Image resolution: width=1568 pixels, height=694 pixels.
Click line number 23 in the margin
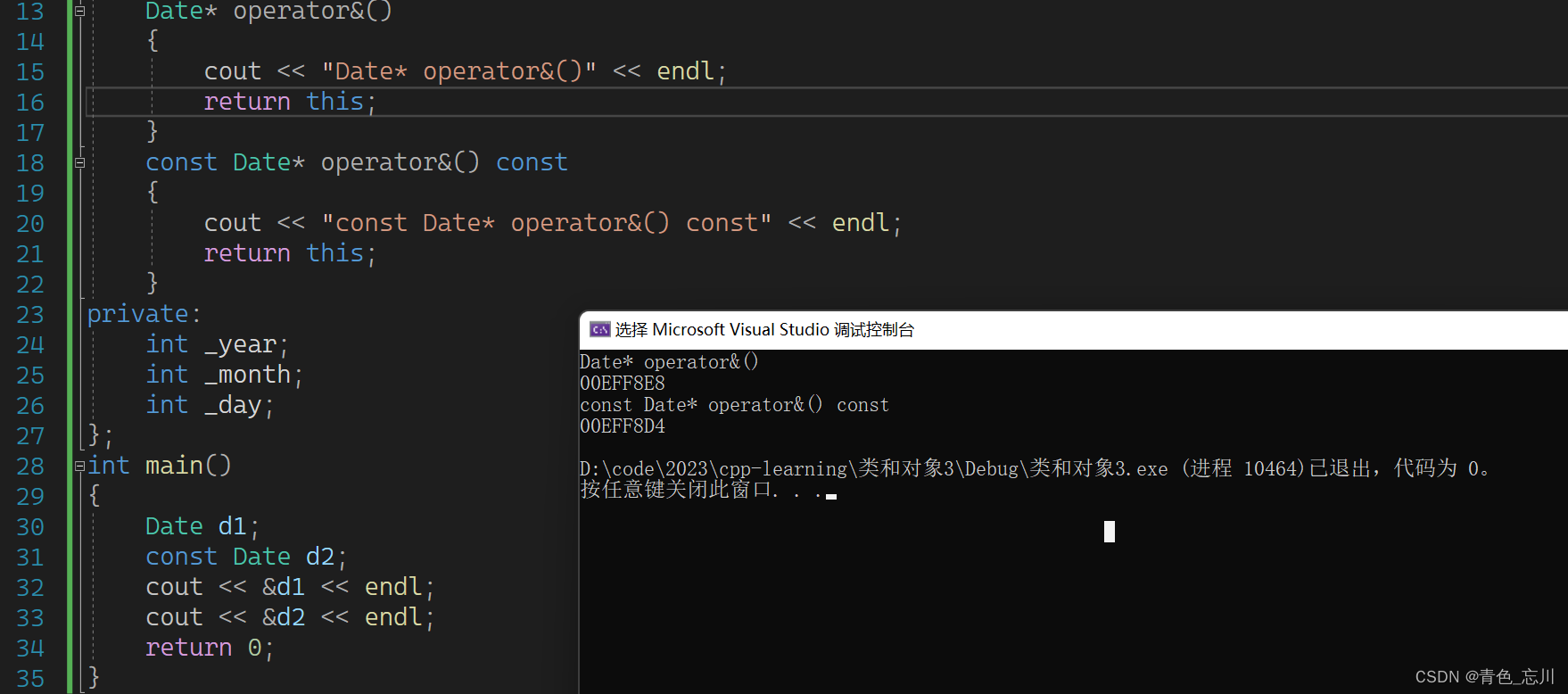pyautogui.click(x=29, y=315)
